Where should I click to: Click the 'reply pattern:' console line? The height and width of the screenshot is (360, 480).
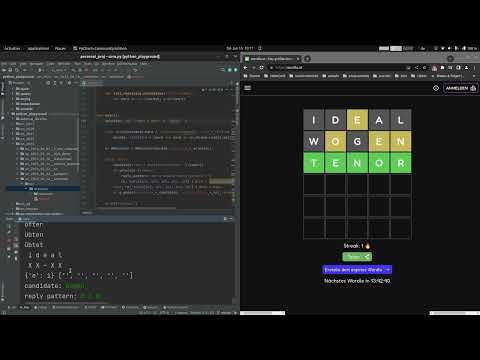click(x=63, y=296)
